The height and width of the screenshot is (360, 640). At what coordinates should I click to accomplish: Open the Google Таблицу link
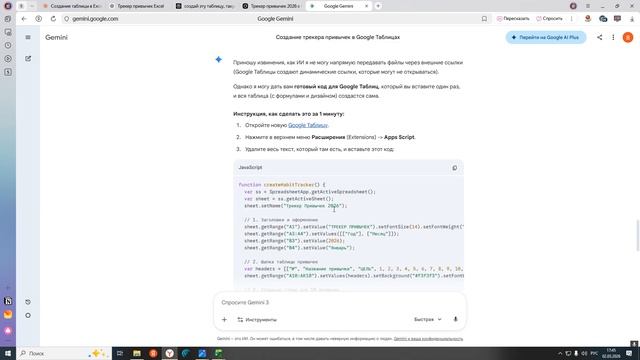pyautogui.click(x=308, y=125)
